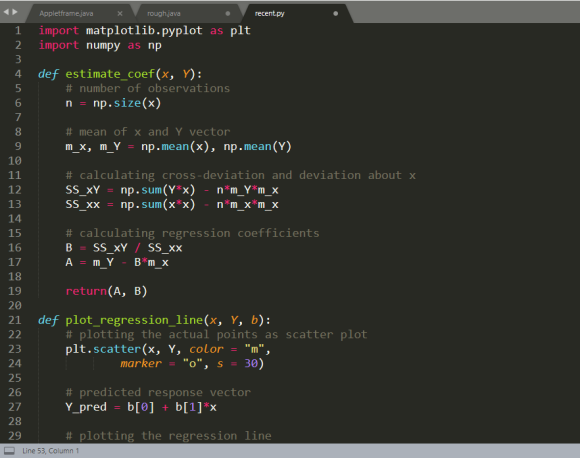The width and height of the screenshot is (580, 458).
Task: Close the Appletframe.java tab
Action: point(120,13)
